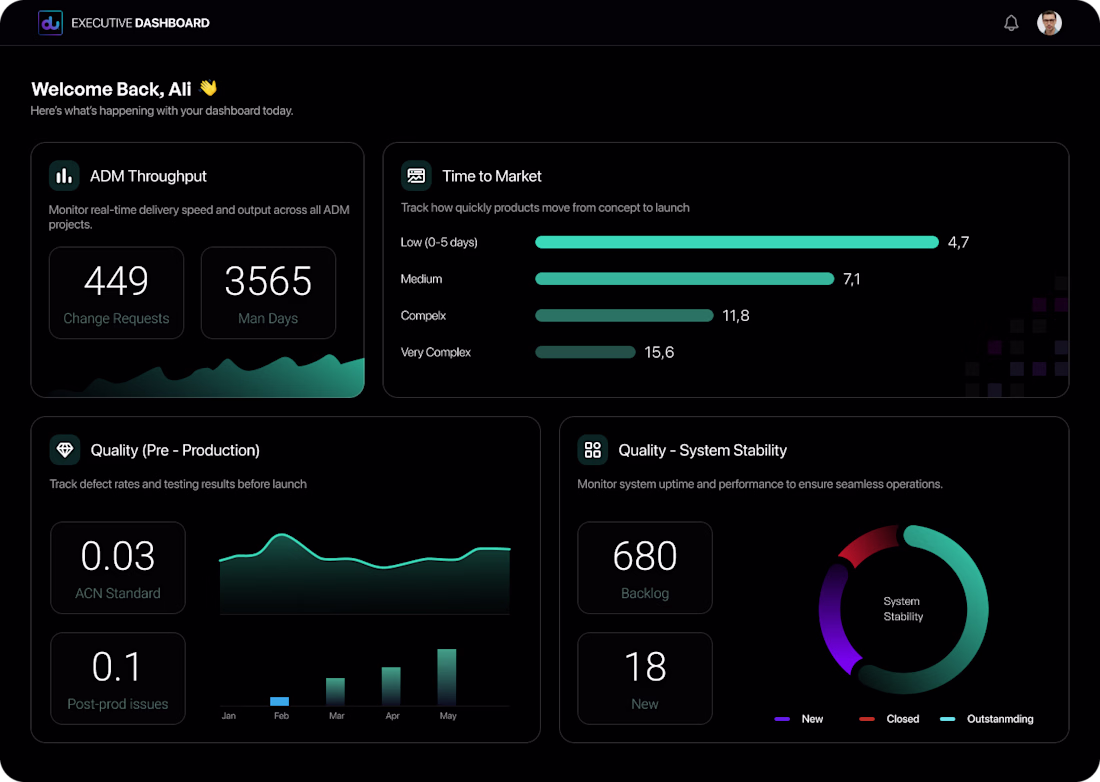Click the ADM Throughput heading
1100x782 pixels.
tap(148, 176)
